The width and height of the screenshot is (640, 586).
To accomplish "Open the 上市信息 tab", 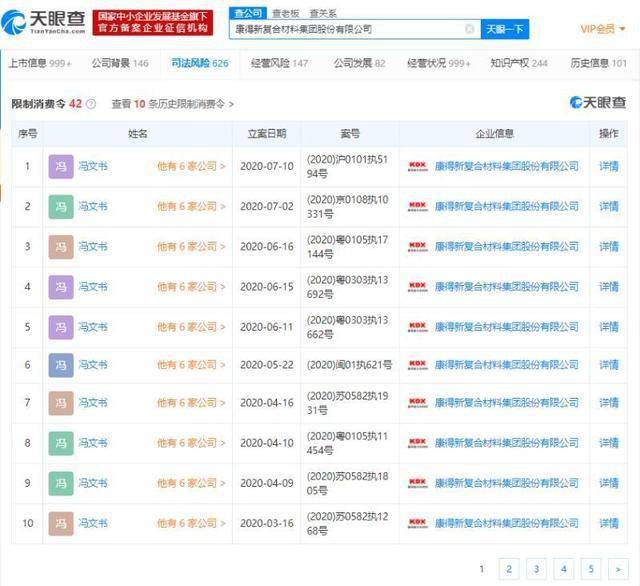I will pos(40,63).
